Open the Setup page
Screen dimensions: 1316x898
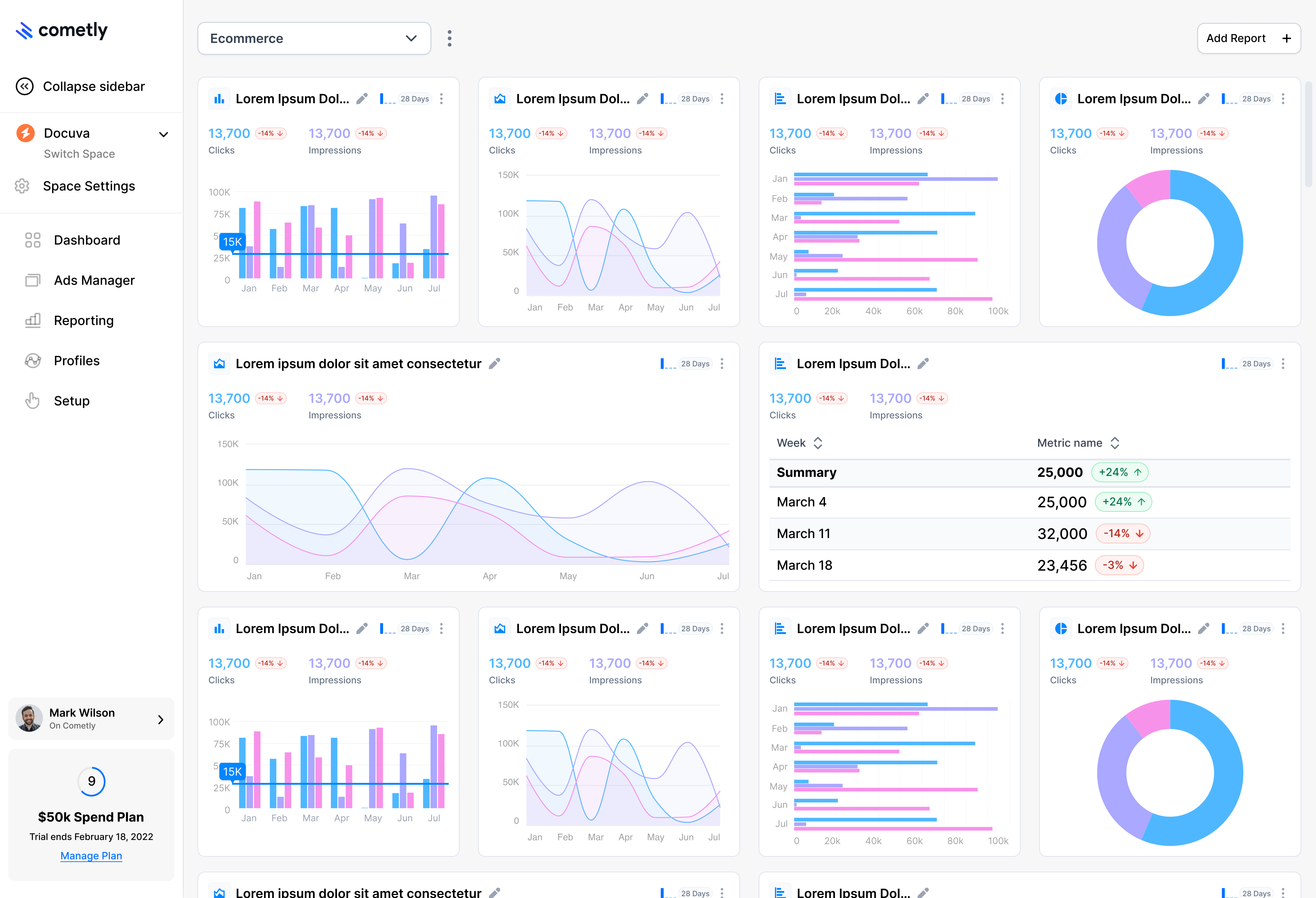(57, 401)
